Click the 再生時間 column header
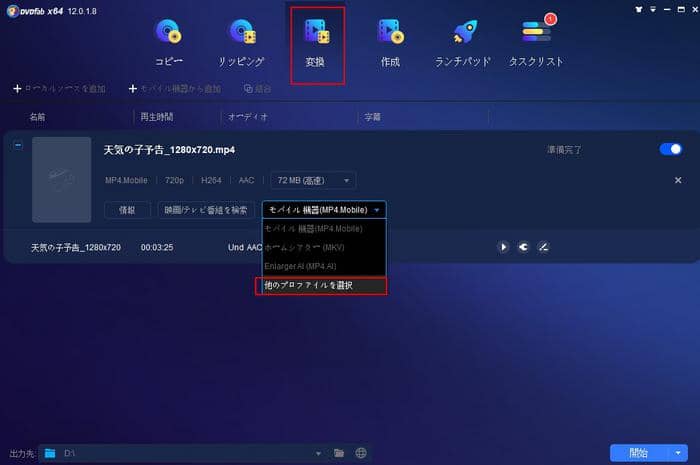 pyautogui.click(x=157, y=117)
